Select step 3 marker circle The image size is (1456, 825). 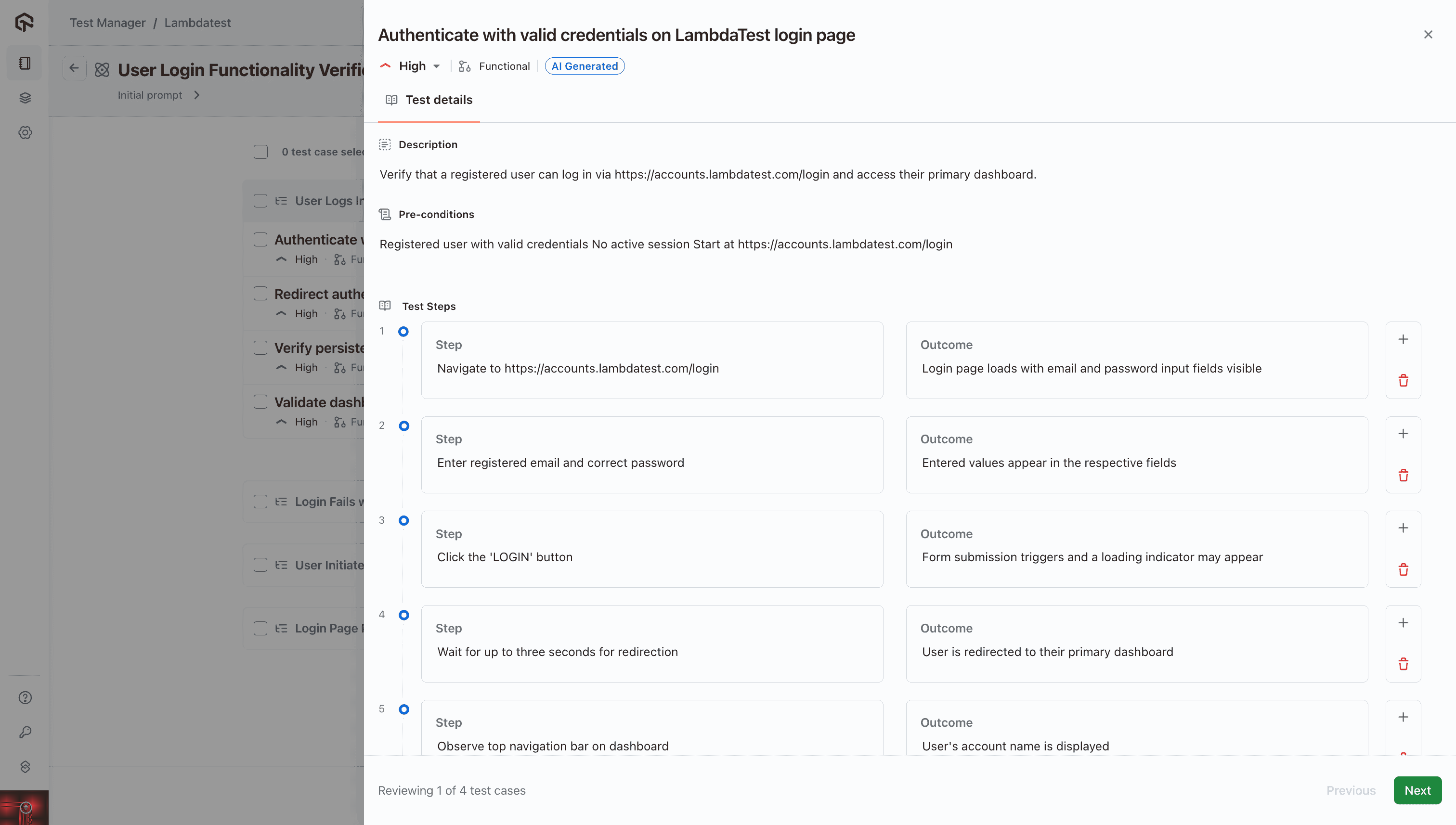coord(403,520)
